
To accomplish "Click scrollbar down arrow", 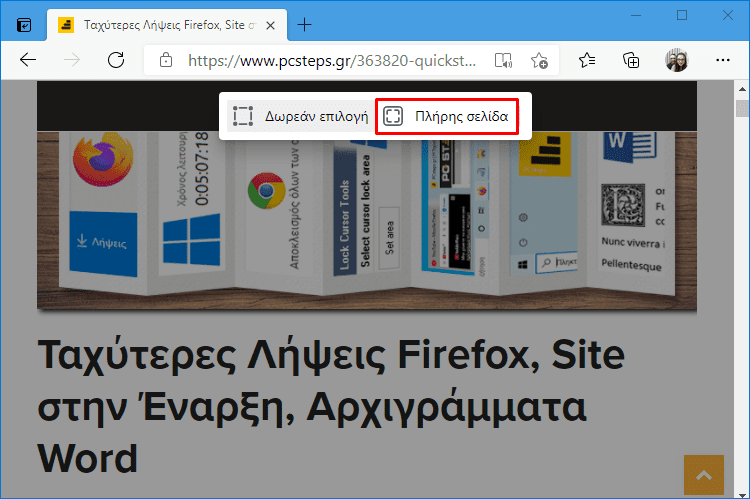I will (742, 495).
